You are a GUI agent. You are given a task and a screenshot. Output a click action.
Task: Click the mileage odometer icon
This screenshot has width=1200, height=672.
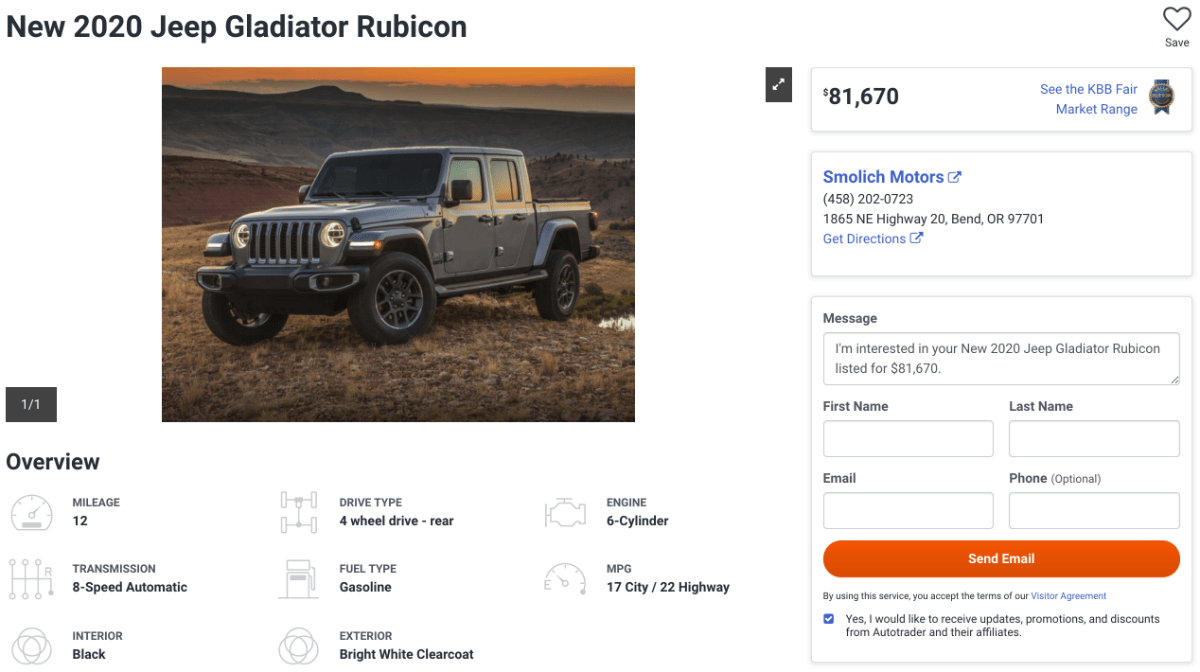31,512
